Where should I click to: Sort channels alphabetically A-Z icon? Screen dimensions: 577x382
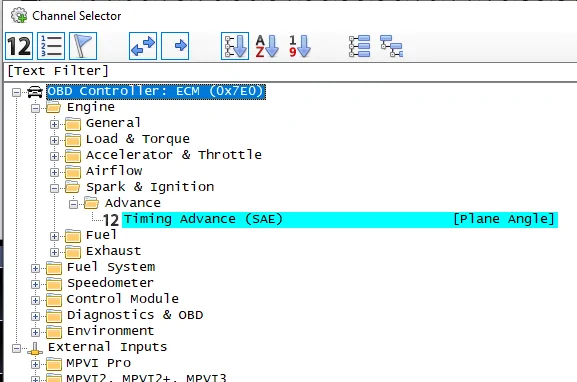click(267, 46)
